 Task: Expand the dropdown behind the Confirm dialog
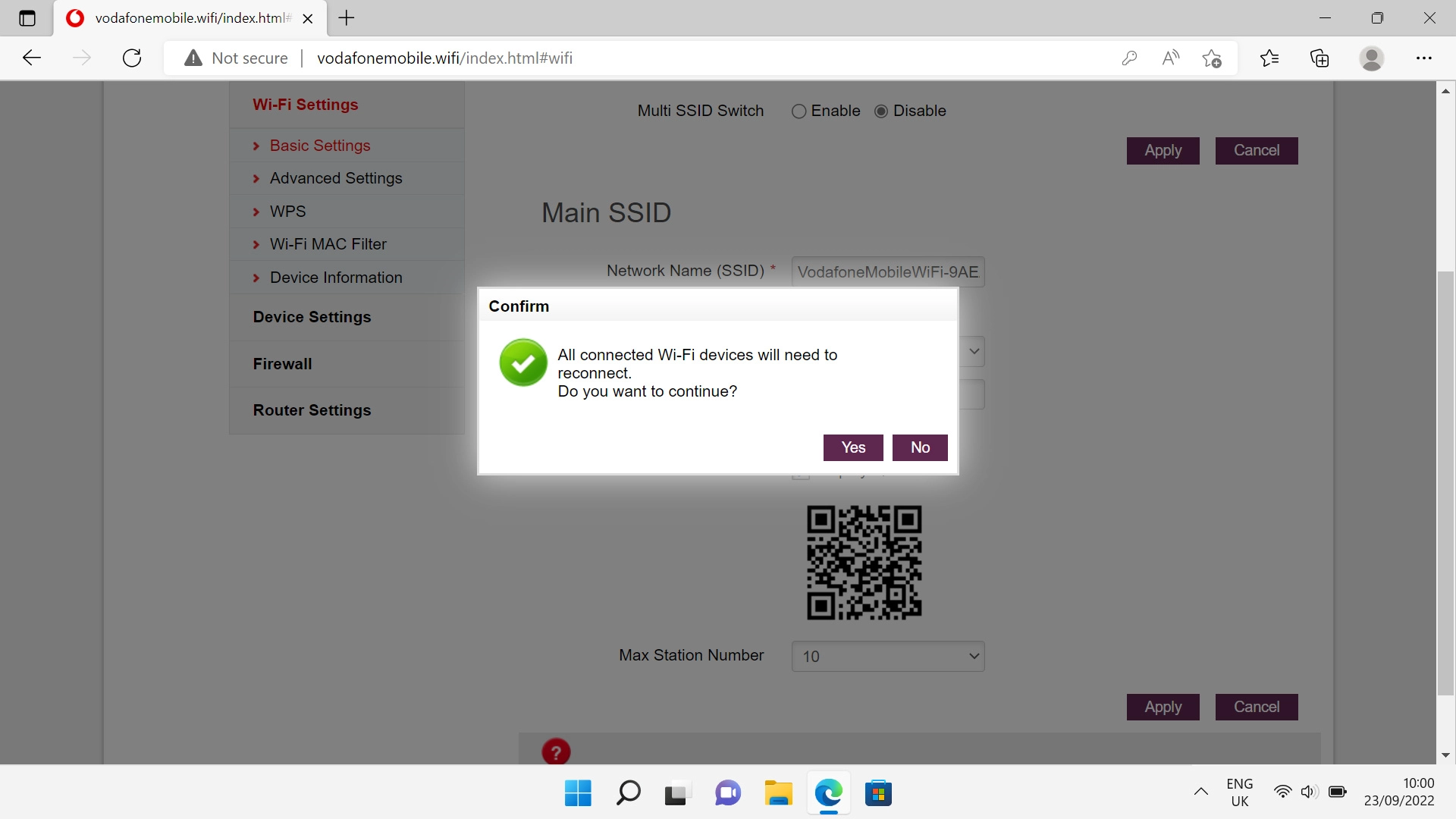974,352
